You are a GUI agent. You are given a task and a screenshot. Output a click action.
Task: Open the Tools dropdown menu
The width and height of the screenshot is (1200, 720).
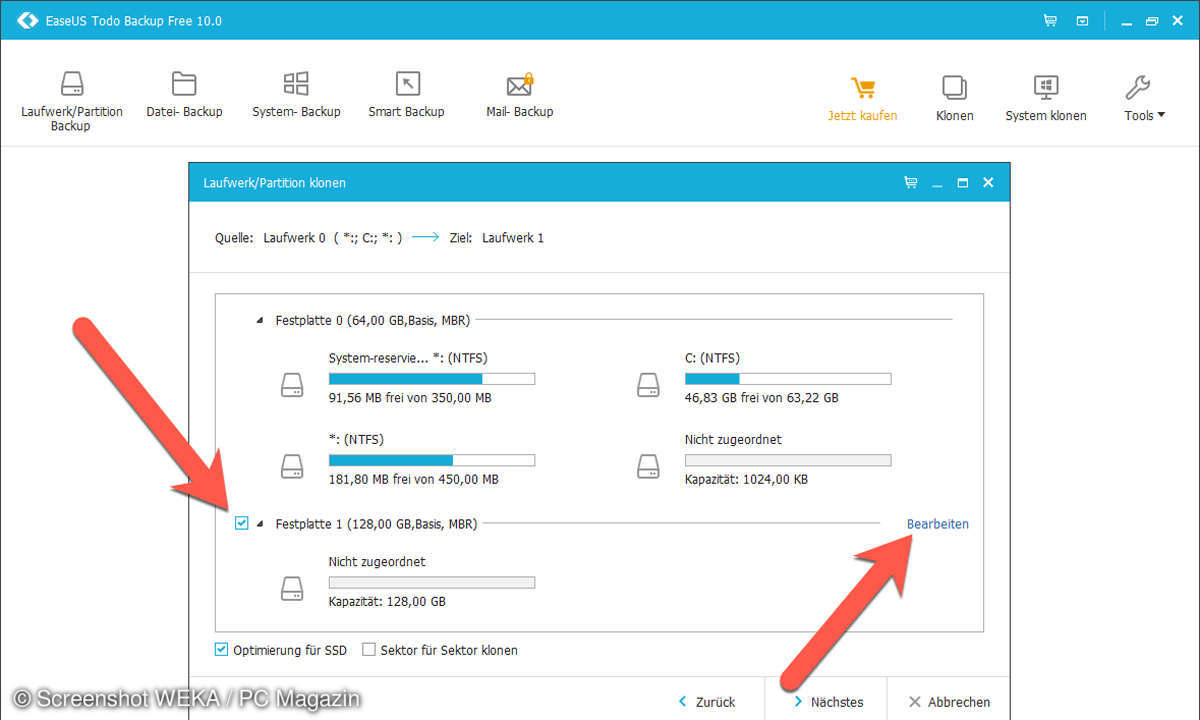(1144, 98)
